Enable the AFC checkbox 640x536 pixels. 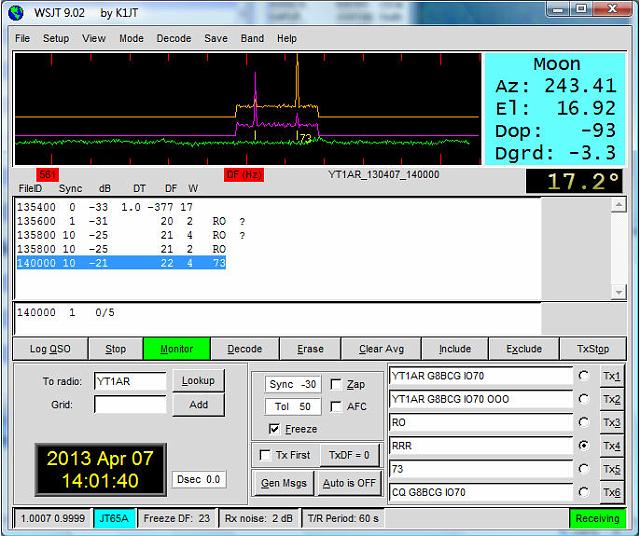[336, 407]
